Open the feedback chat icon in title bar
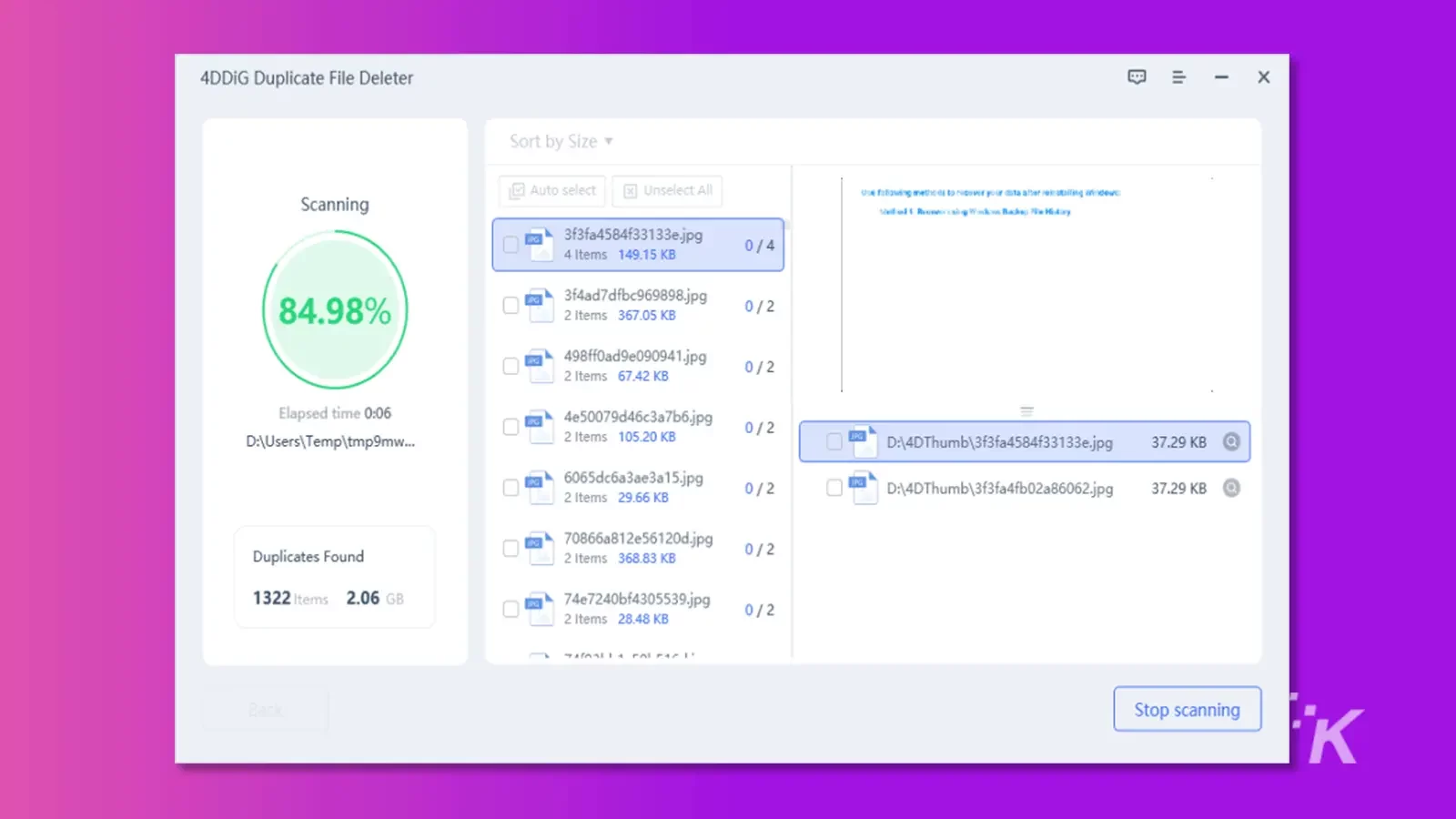The image size is (1456, 819). click(1137, 77)
